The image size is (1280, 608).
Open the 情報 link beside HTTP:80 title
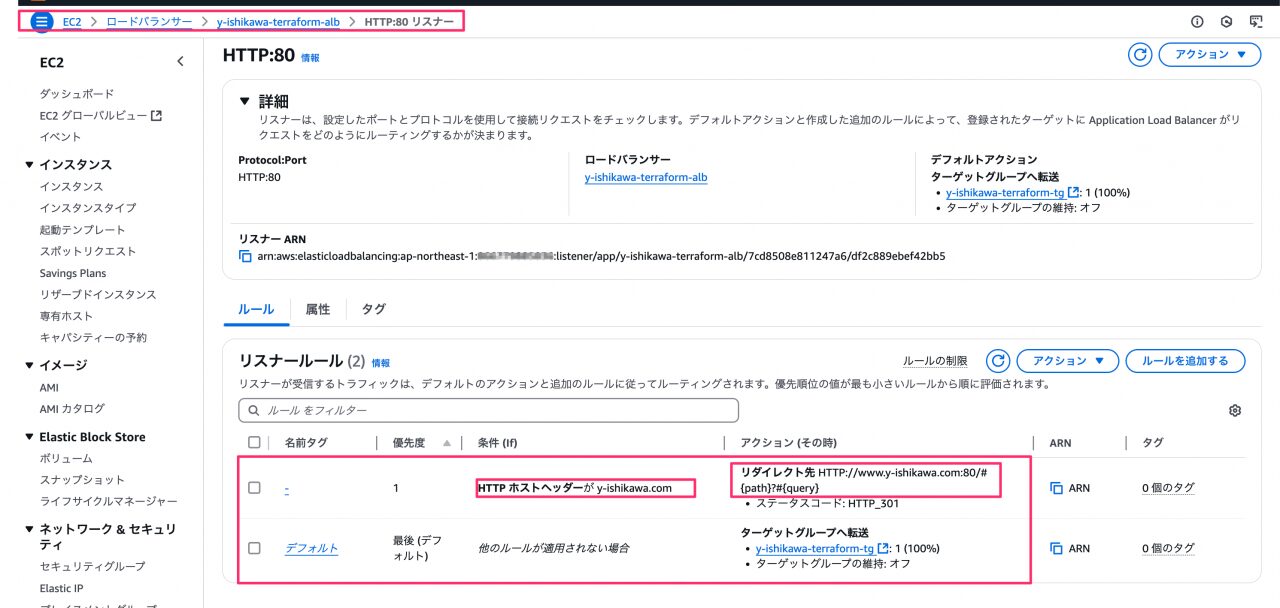point(310,58)
